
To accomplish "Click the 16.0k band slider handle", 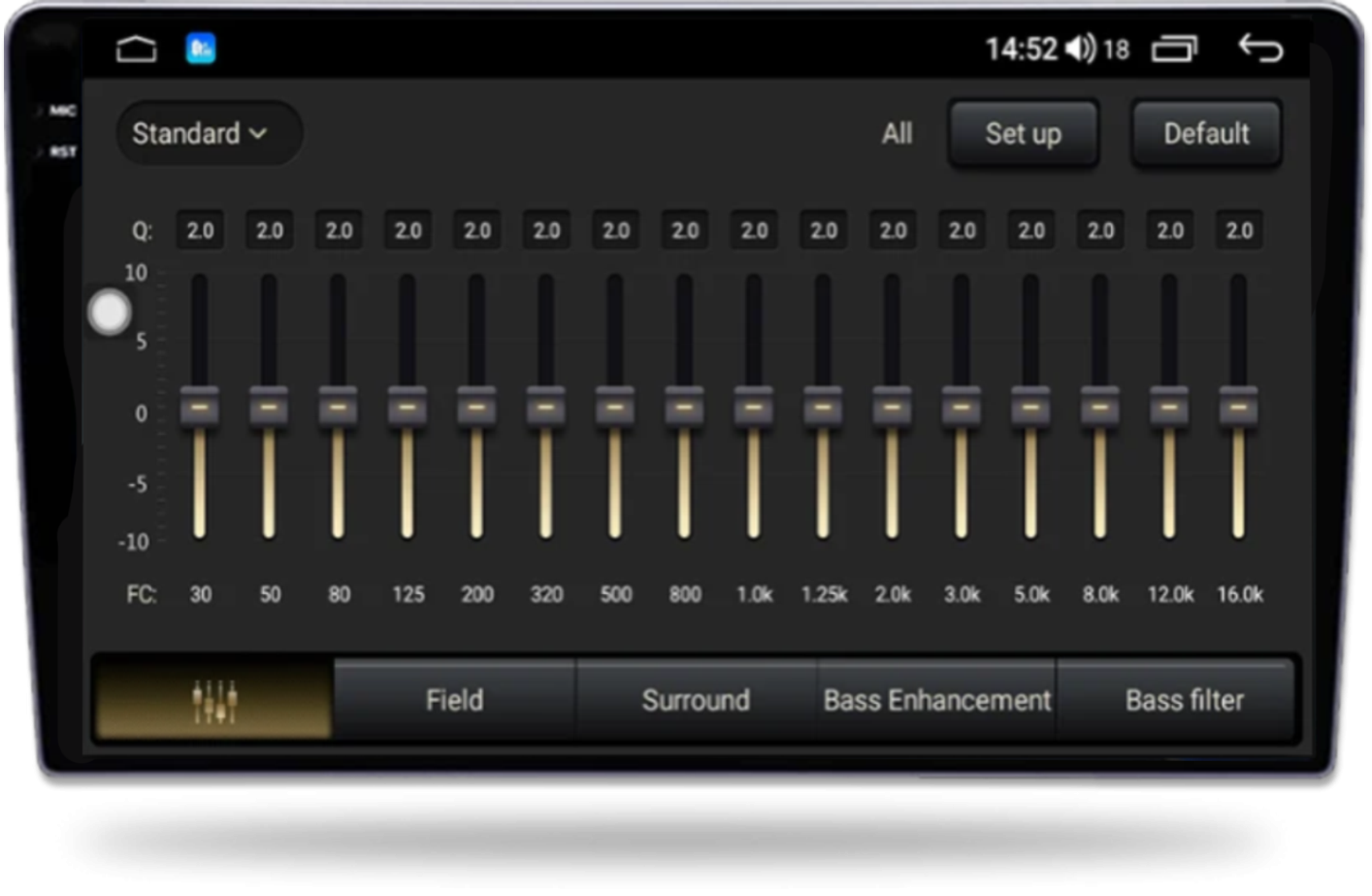I will coord(1239,407).
